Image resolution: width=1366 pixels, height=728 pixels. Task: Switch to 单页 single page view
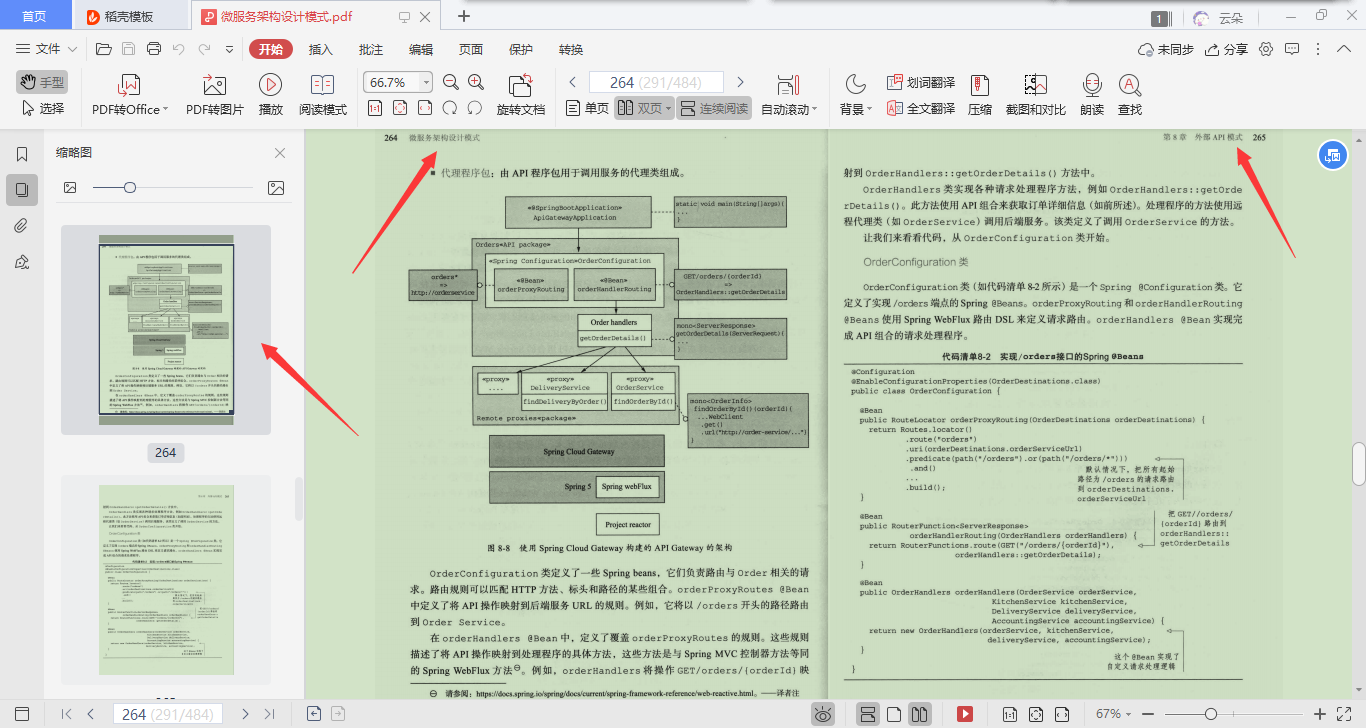click(587, 108)
